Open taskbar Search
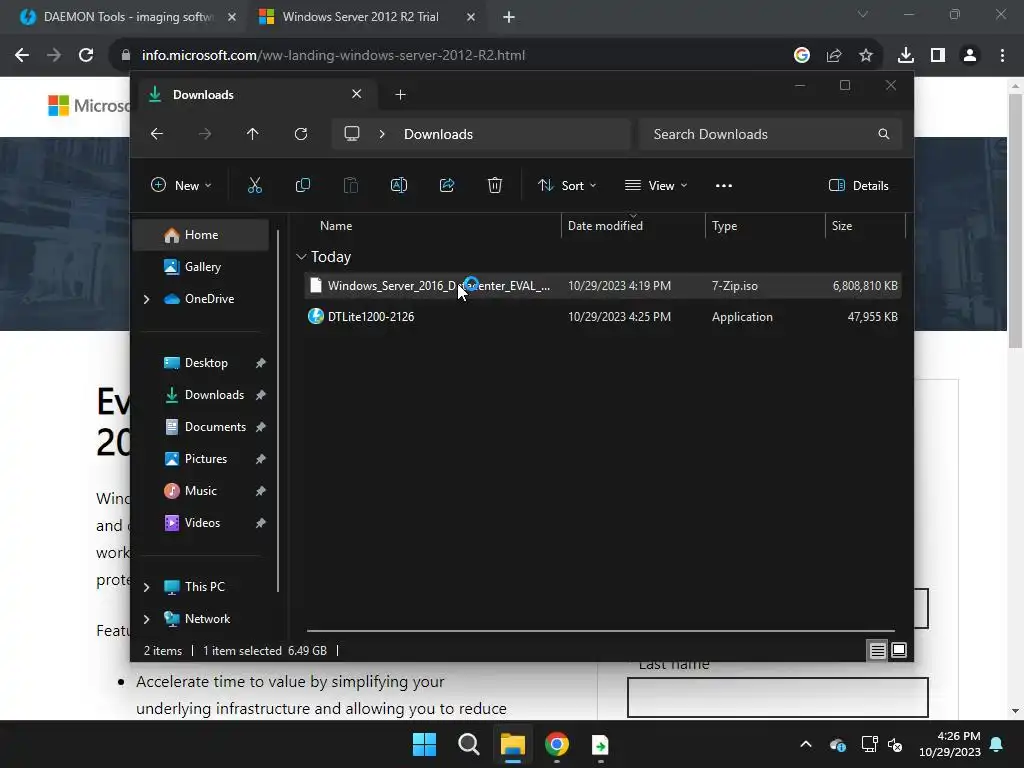Screen dimensions: 1024x768 coord(469,744)
